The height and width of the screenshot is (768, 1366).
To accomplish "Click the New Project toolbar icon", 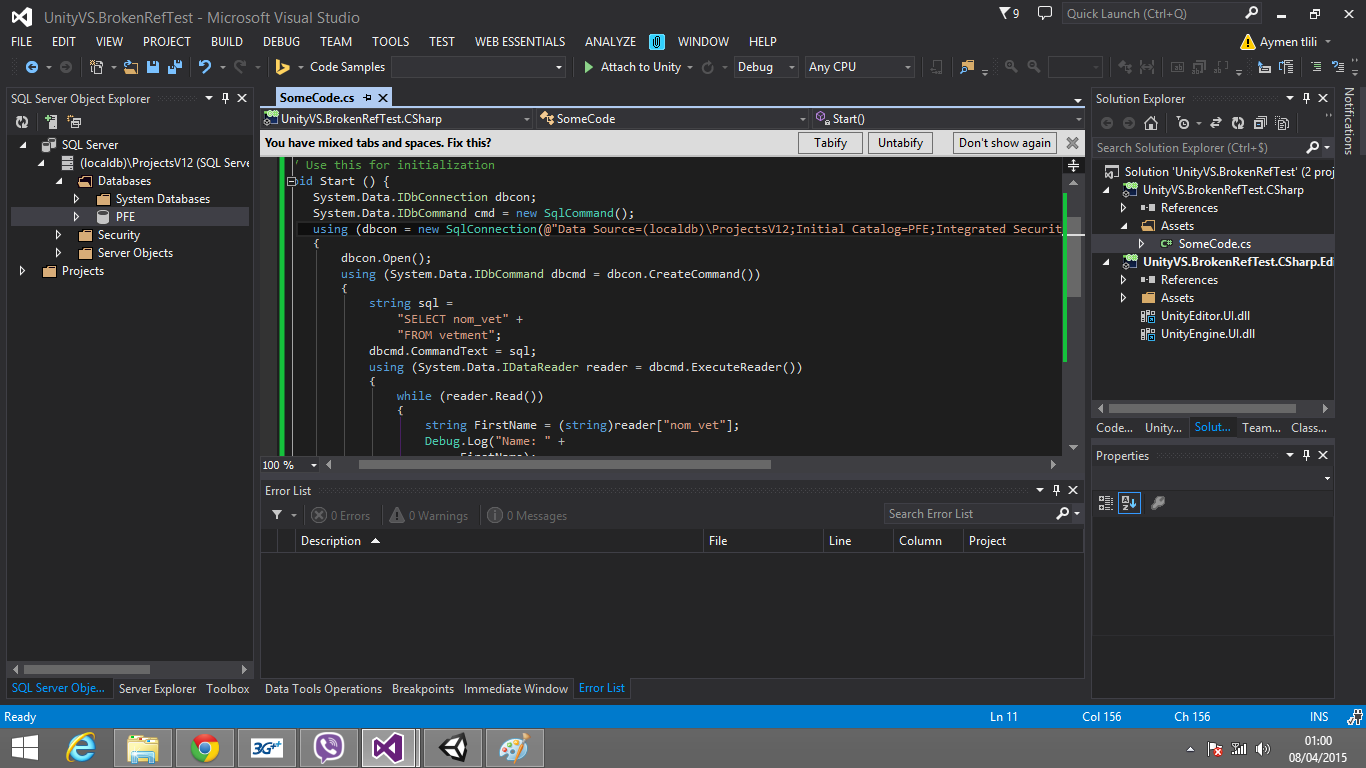I will point(96,67).
